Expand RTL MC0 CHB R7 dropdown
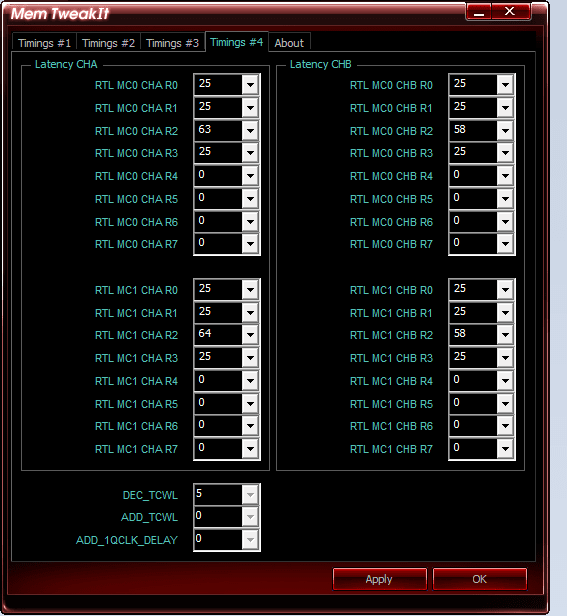Screen dimensions: 567x616 pos(505,244)
